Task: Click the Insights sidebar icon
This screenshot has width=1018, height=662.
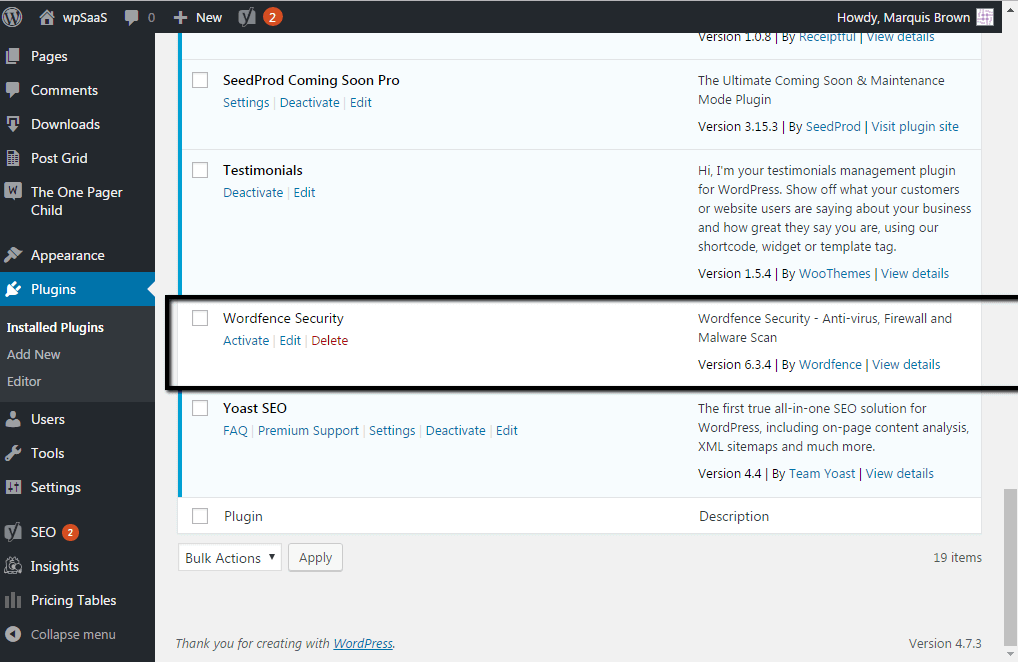Action: point(13,566)
